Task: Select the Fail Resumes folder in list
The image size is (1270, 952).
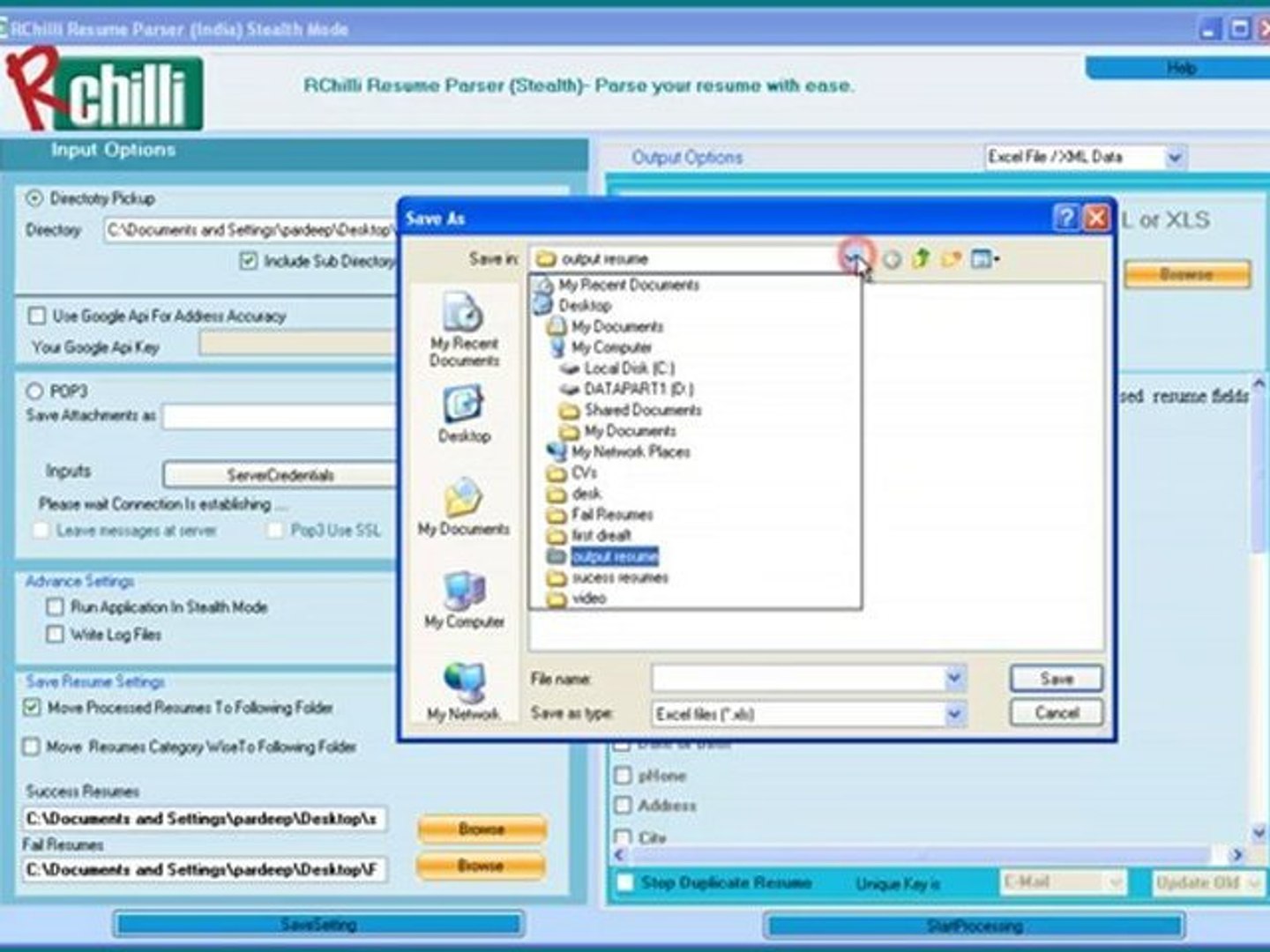Action: click(x=600, y=514)
